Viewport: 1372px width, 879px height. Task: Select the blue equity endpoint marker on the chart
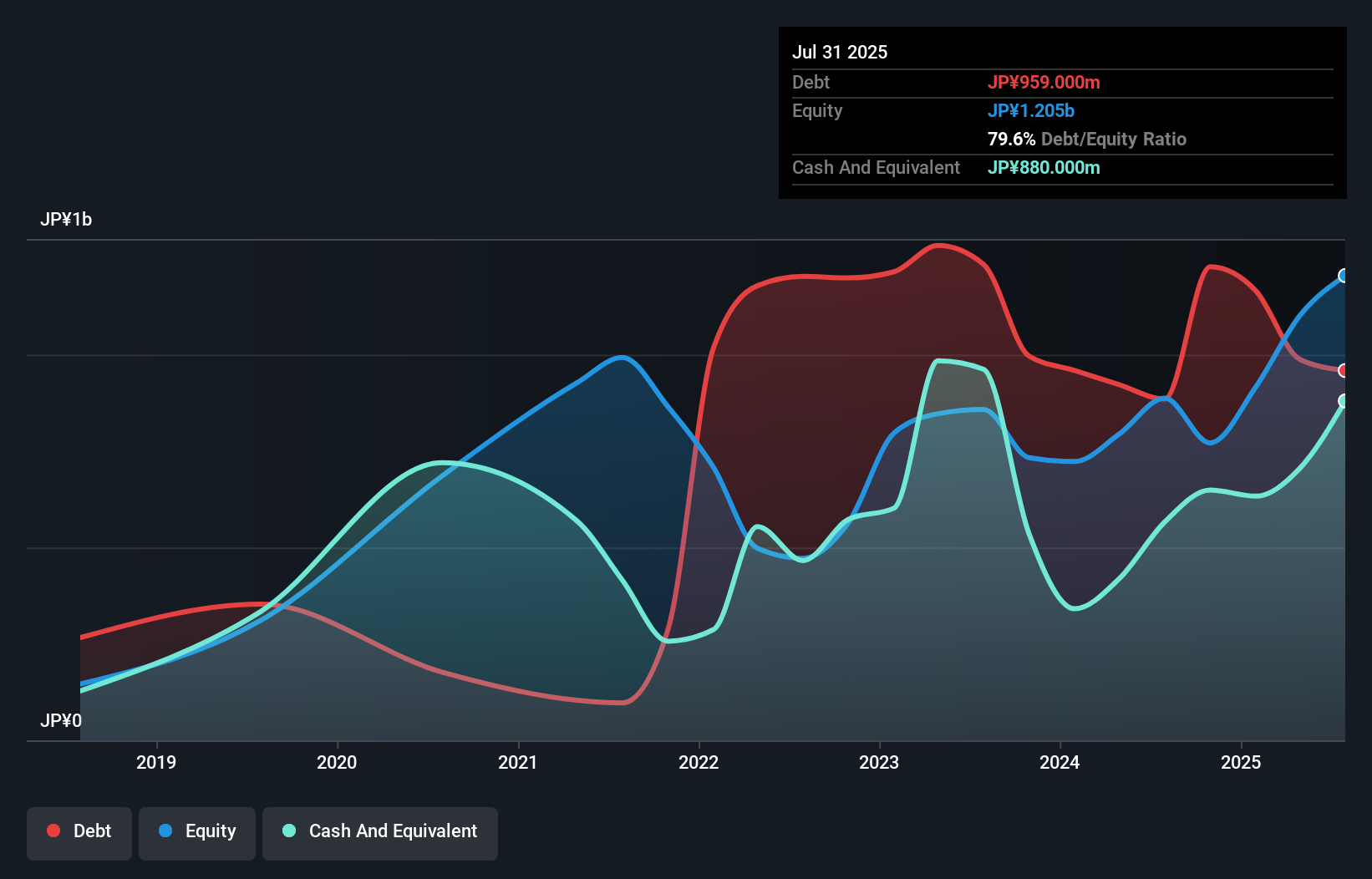click(1344, 275)
